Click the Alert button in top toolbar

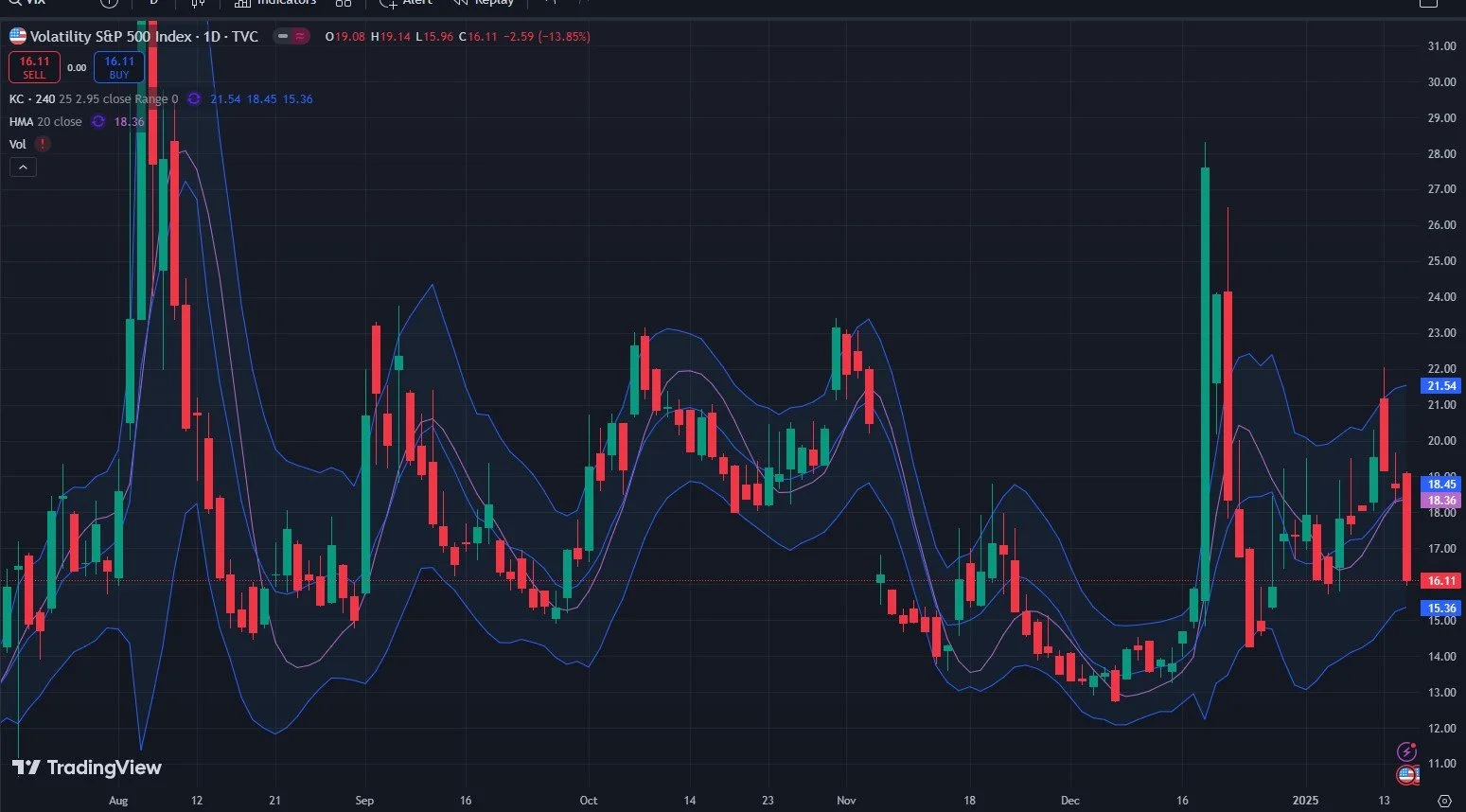[407, 3]
